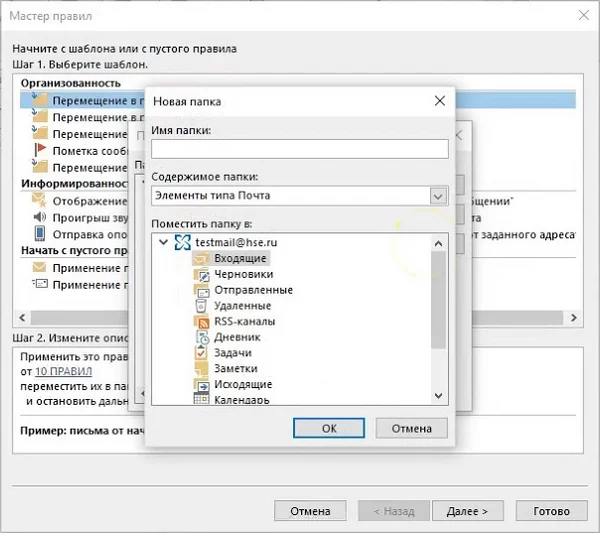Click the Черновики drafts folder icon
Image resolution: width=600 pixels, height=533 pixels.
(x=200, y=274)
